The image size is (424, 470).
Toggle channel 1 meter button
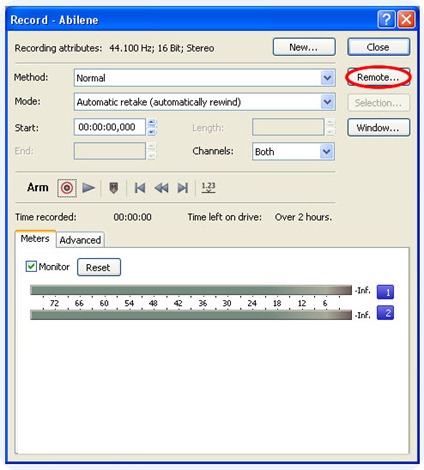[x=385, y=292]
